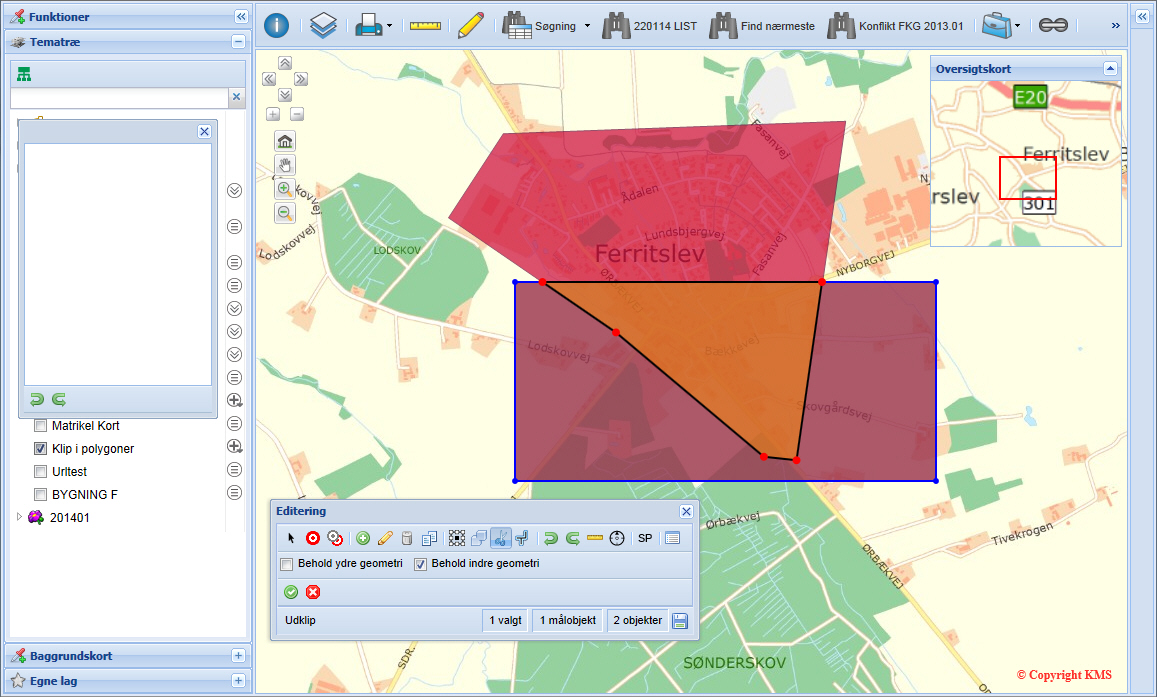
Task: Click undo arrow in Editering toolbar
Action: coord(550,538)
